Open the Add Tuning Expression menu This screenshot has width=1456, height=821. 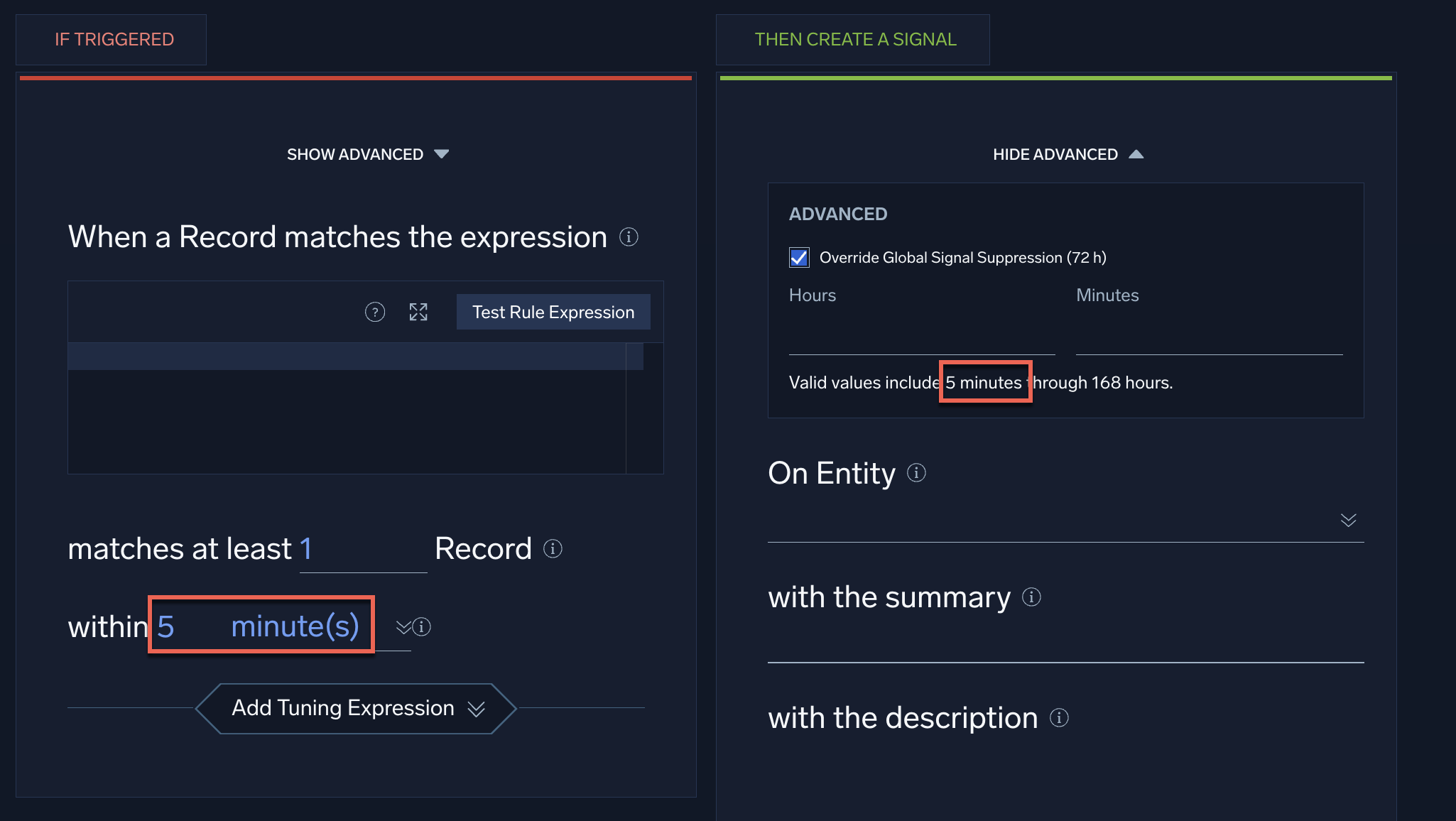356,708
